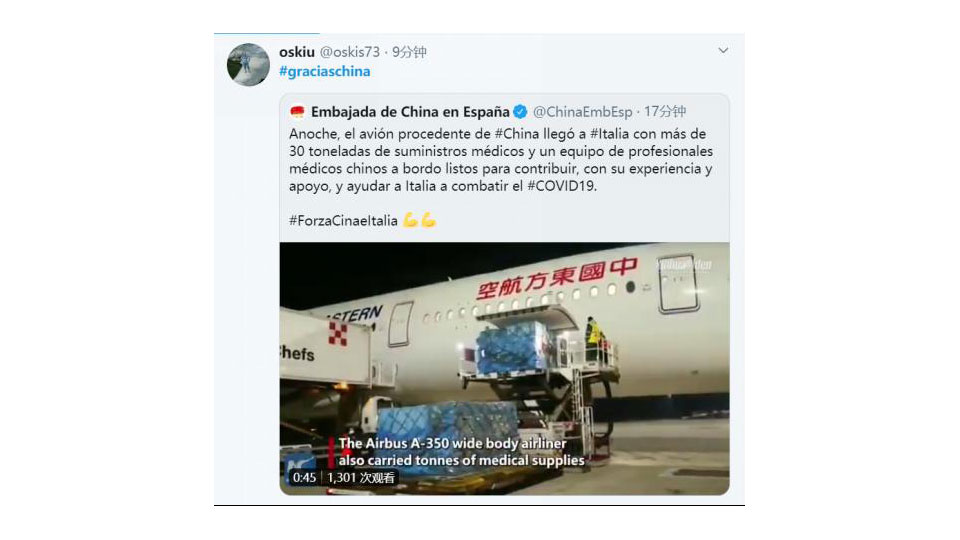The width and height of the screenshot is (960, 540).
Task: Play the airplane cargo video
Action: (504, 369)
